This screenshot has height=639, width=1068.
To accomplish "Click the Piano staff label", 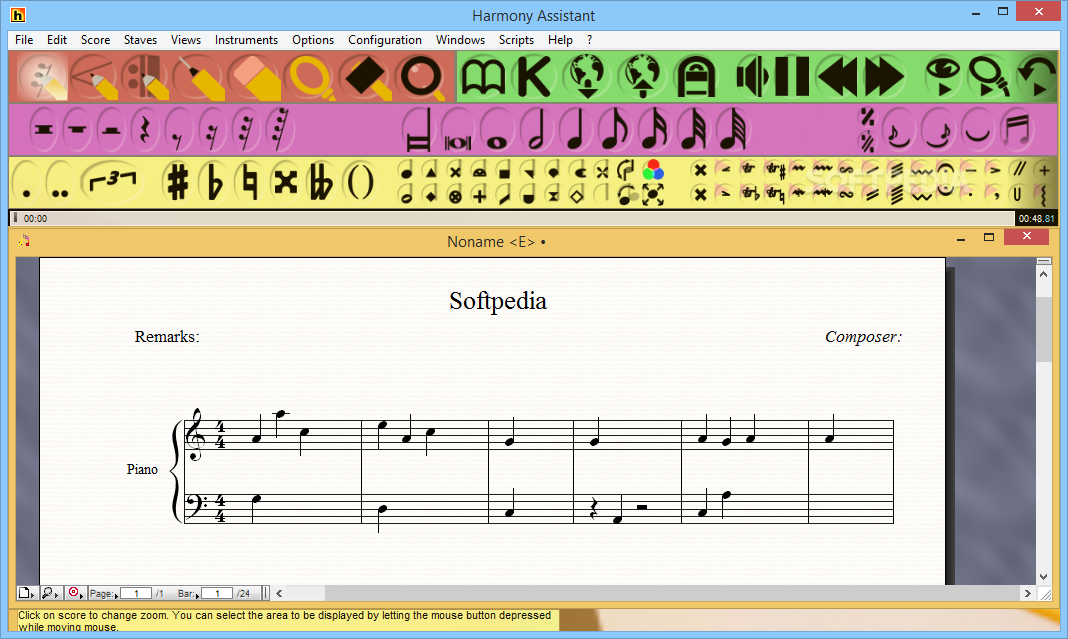I will click(142, 469).
